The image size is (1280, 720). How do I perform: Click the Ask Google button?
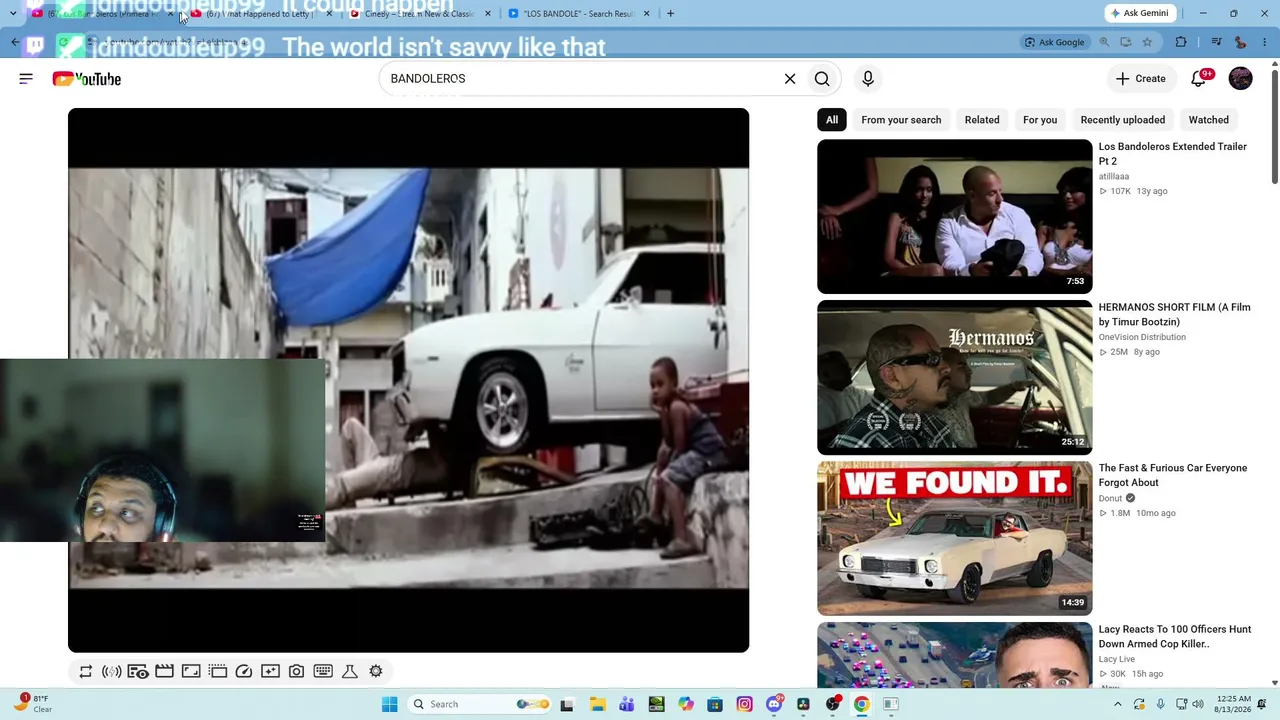[x=1055, y=42]
